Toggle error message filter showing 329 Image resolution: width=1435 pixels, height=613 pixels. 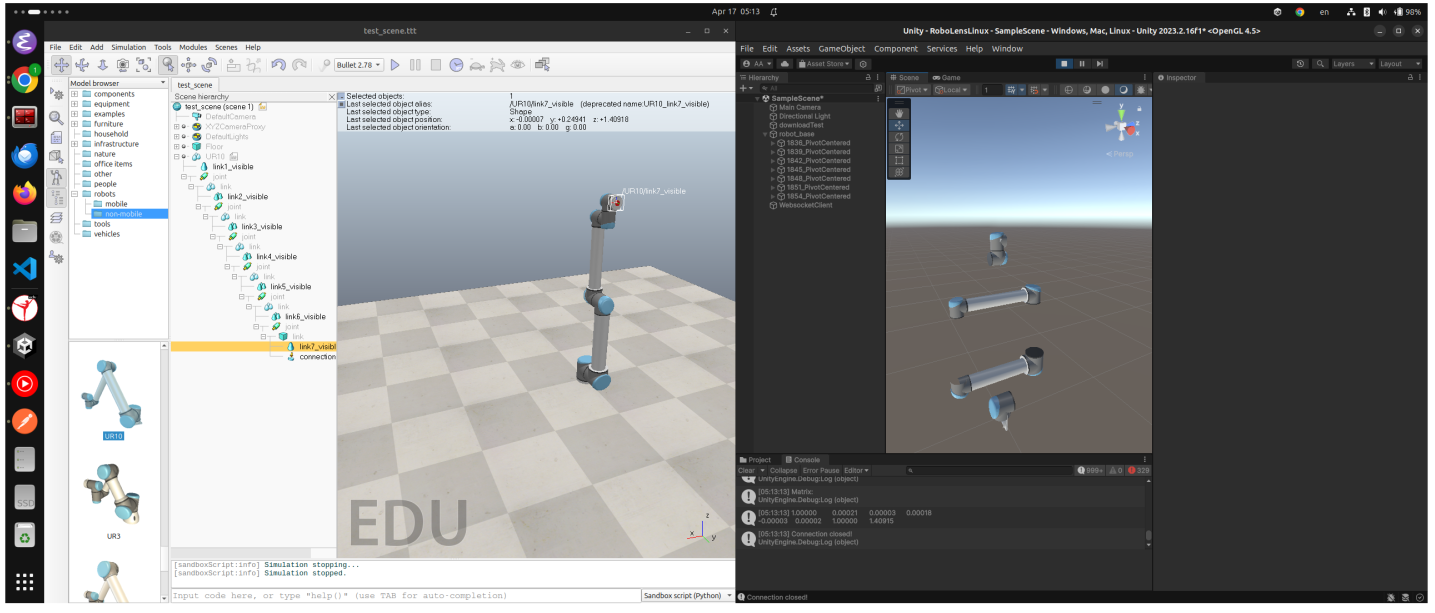[x=1138, y=470]
